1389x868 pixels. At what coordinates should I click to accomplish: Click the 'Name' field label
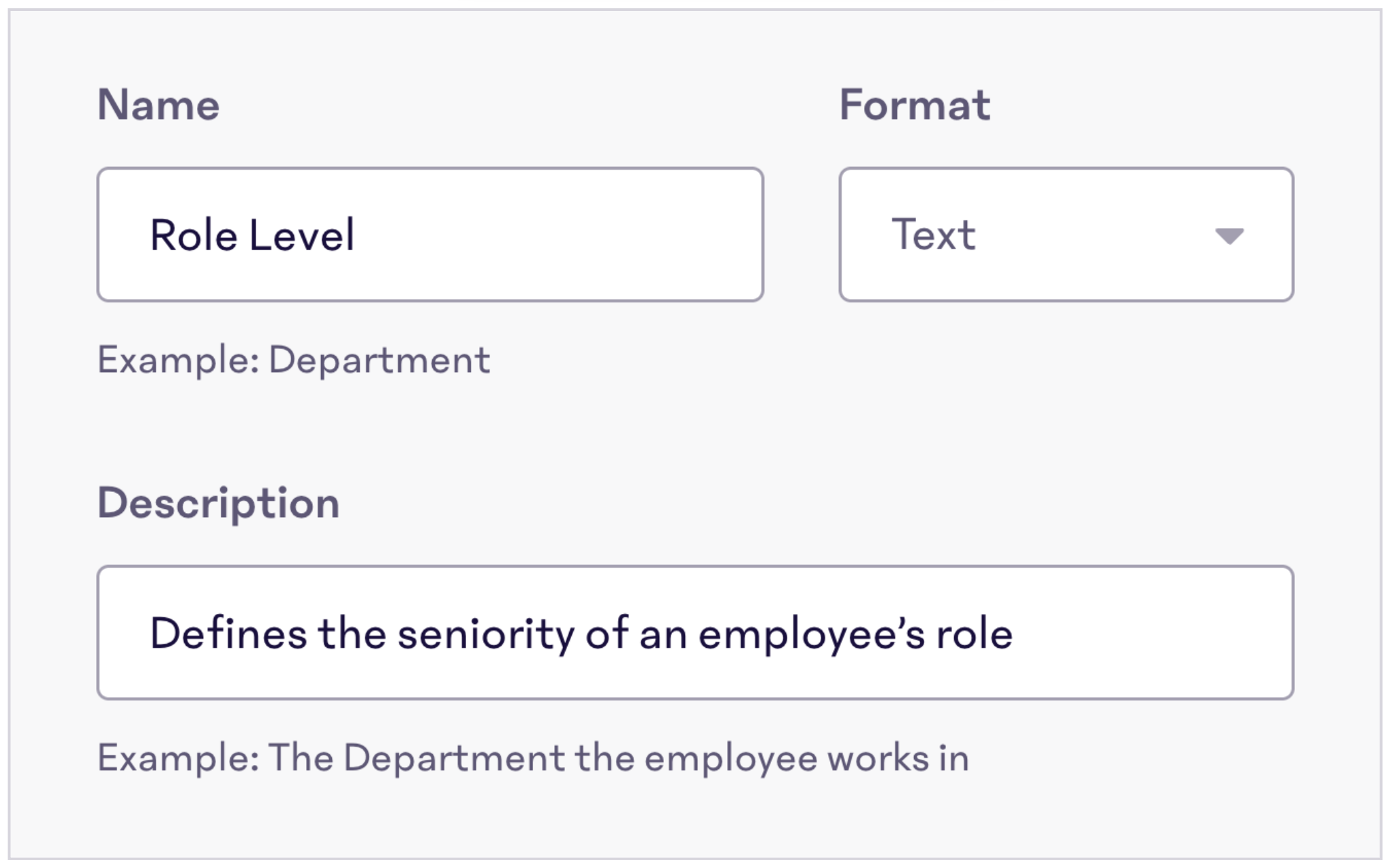[158, 105]
